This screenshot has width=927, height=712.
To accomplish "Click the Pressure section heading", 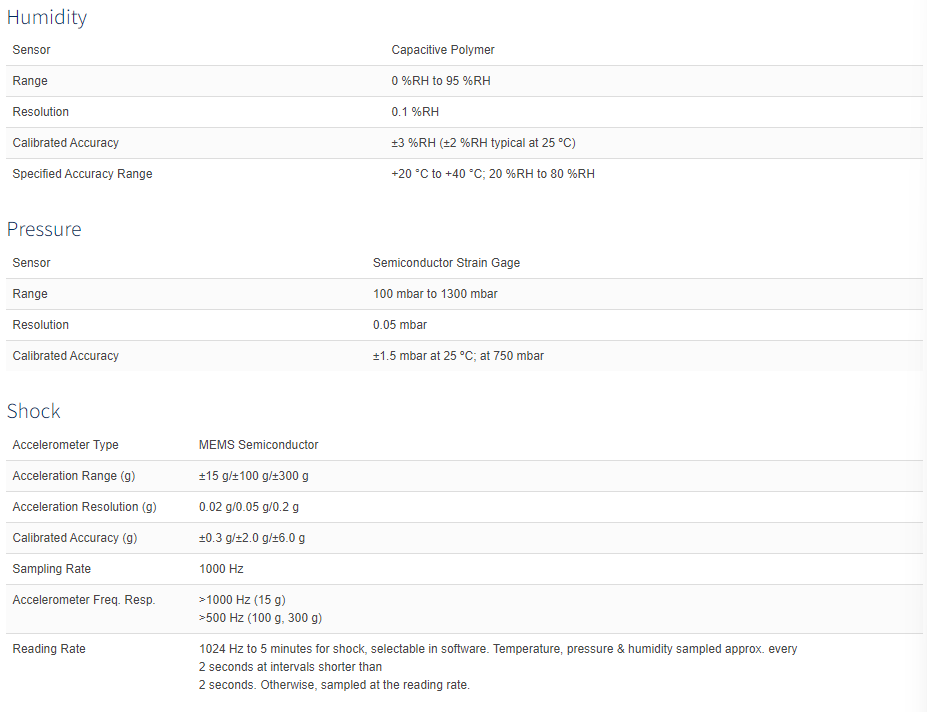I will [44, 229].
